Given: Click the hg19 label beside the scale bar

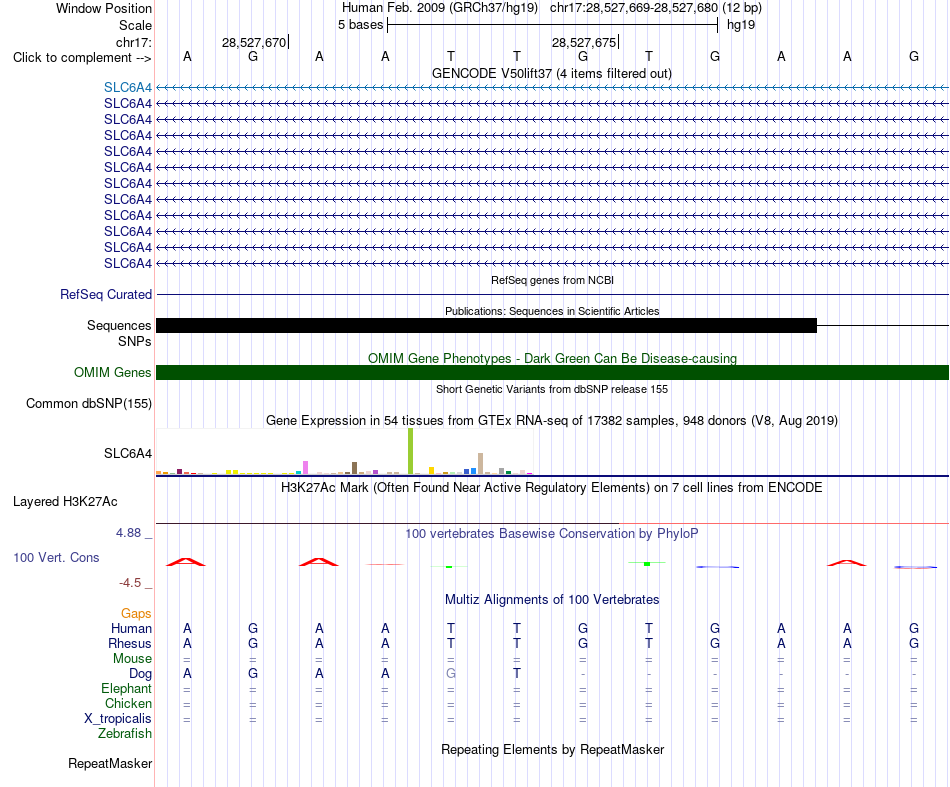Looking at the screenshot, I should (x=741, y=25).
